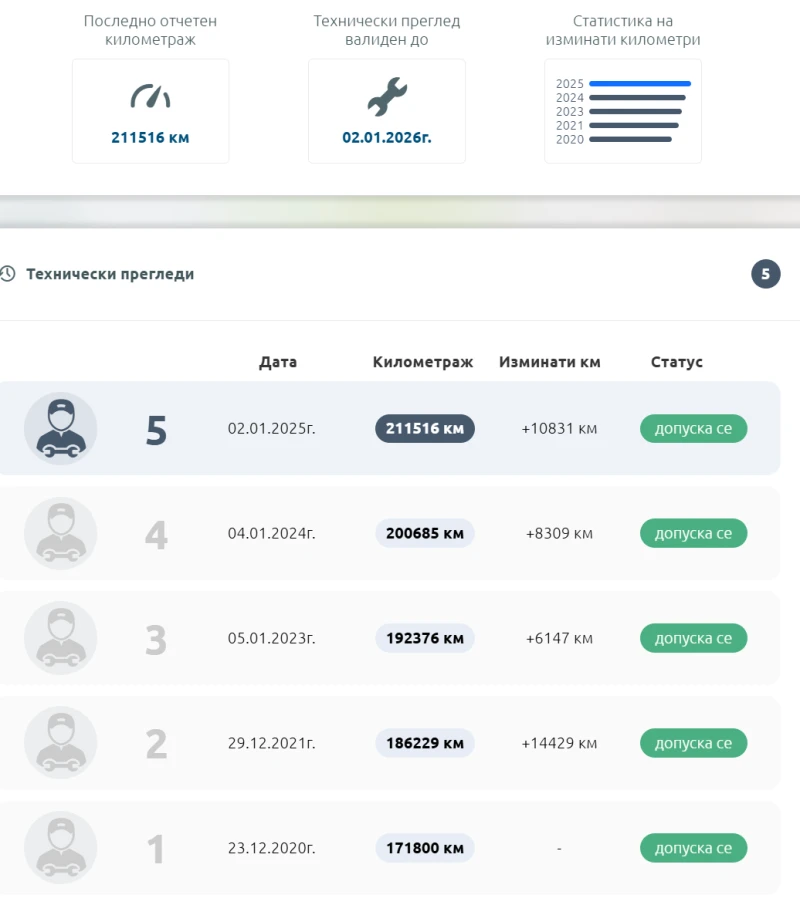Click the inspections count badge showing 5
This screenshot has height=905, width=800.
coord(765,274)
